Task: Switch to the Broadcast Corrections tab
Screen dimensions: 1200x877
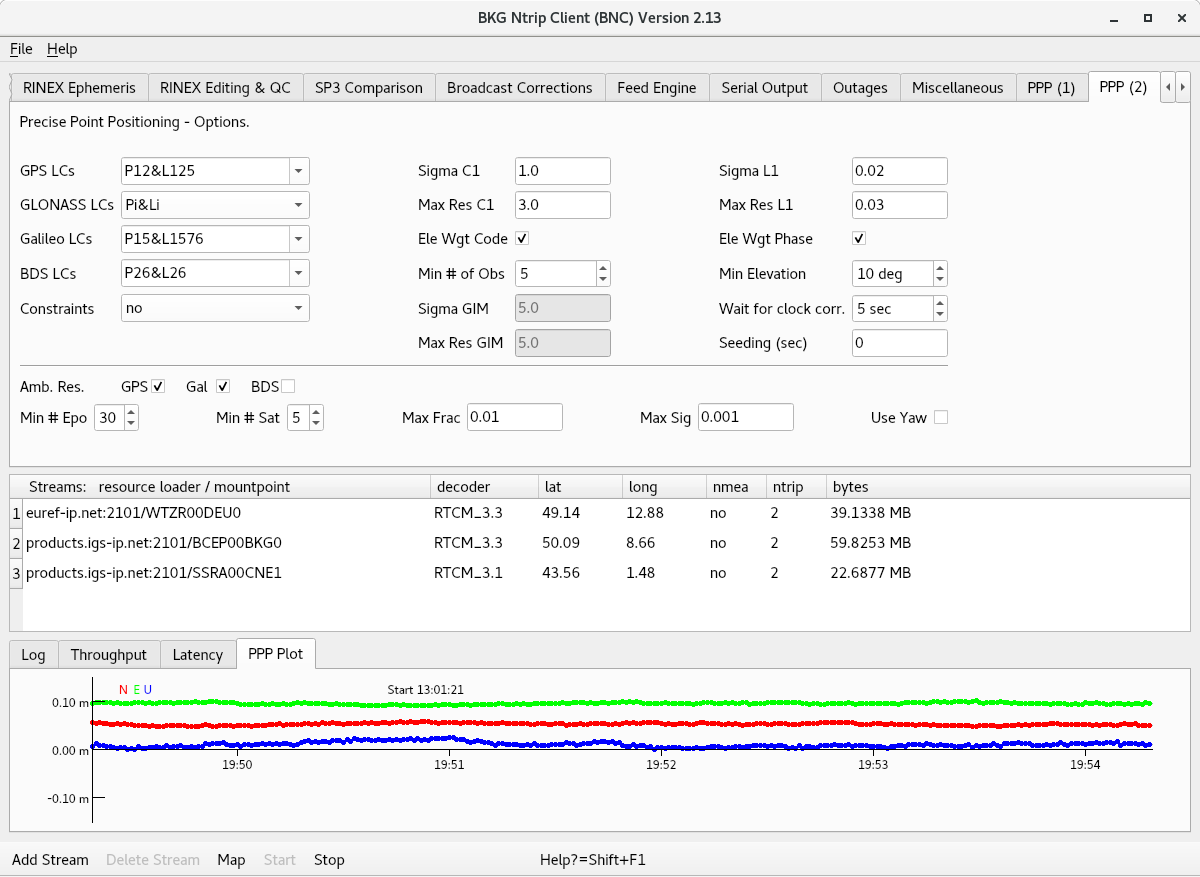Action: (x=519, y=88)
